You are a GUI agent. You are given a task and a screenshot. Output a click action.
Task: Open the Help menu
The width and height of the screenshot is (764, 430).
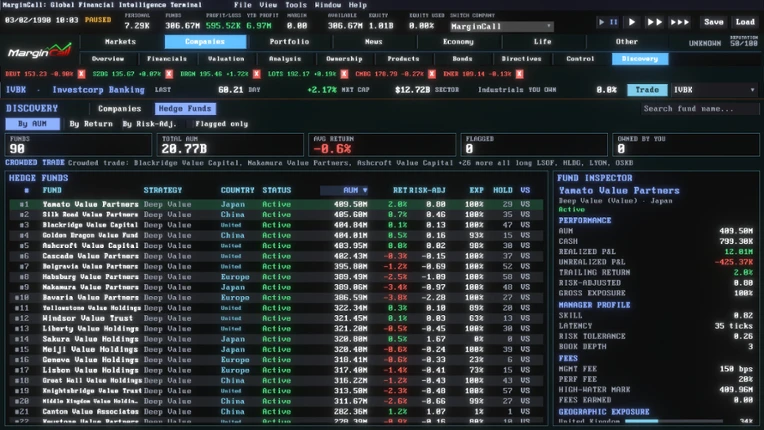point(358,5)
